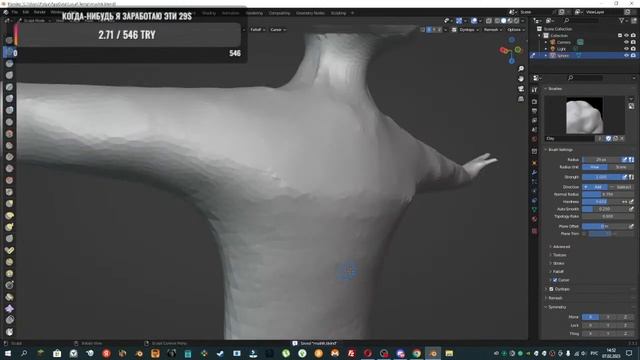
Task: Switch to Compositing workspace tab
Action: click(279, 13)
